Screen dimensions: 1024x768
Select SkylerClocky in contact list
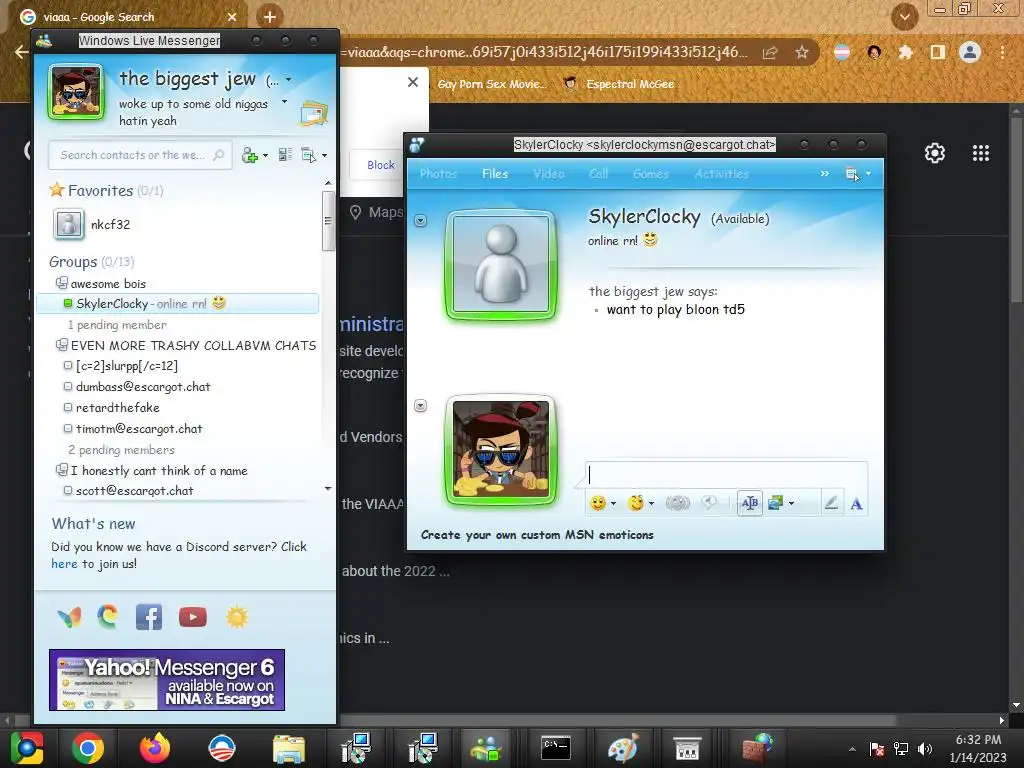pos(178,304)
